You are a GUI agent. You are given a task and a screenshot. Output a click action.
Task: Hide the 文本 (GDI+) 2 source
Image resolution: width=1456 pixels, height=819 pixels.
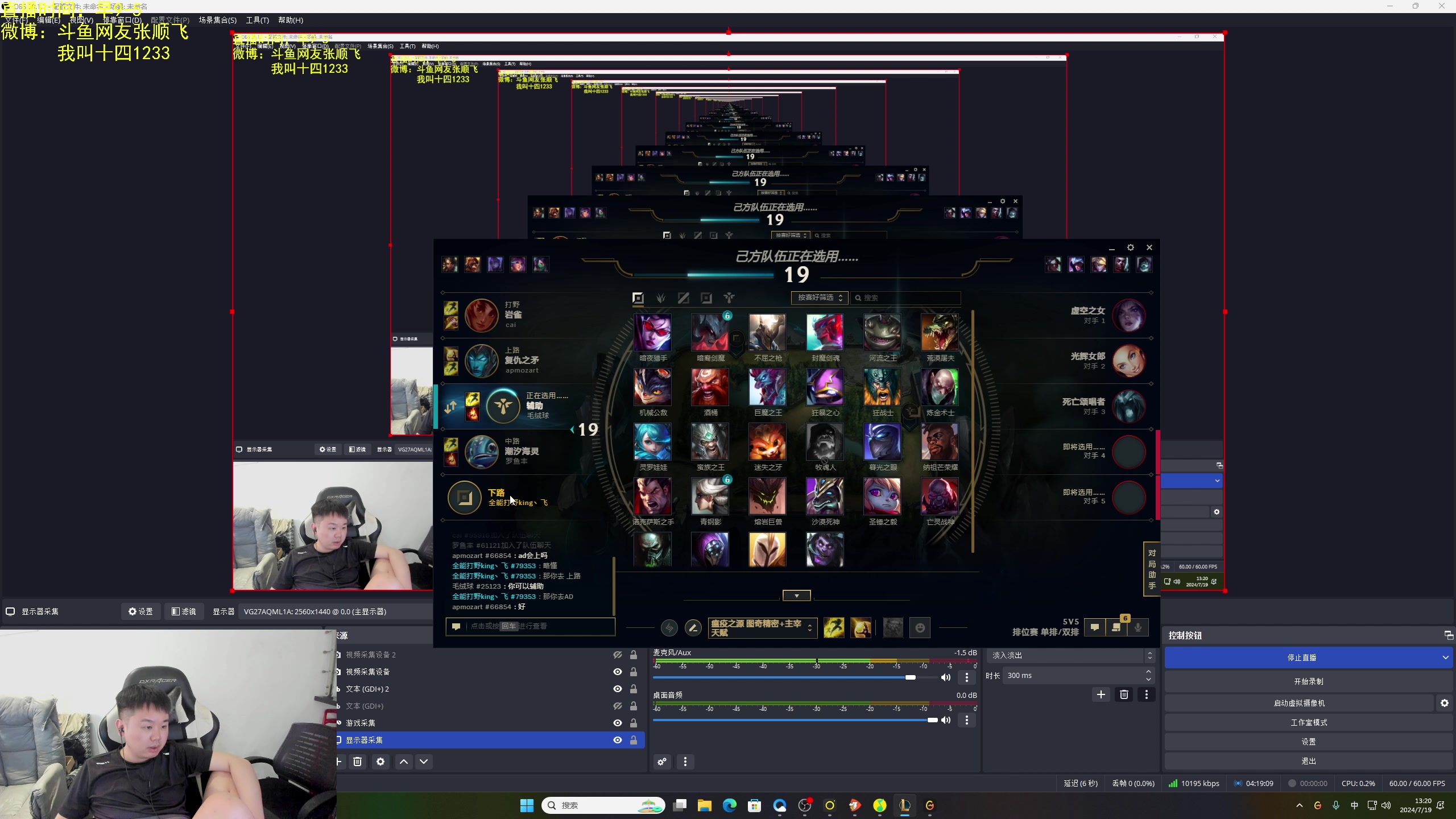[617, 689]
